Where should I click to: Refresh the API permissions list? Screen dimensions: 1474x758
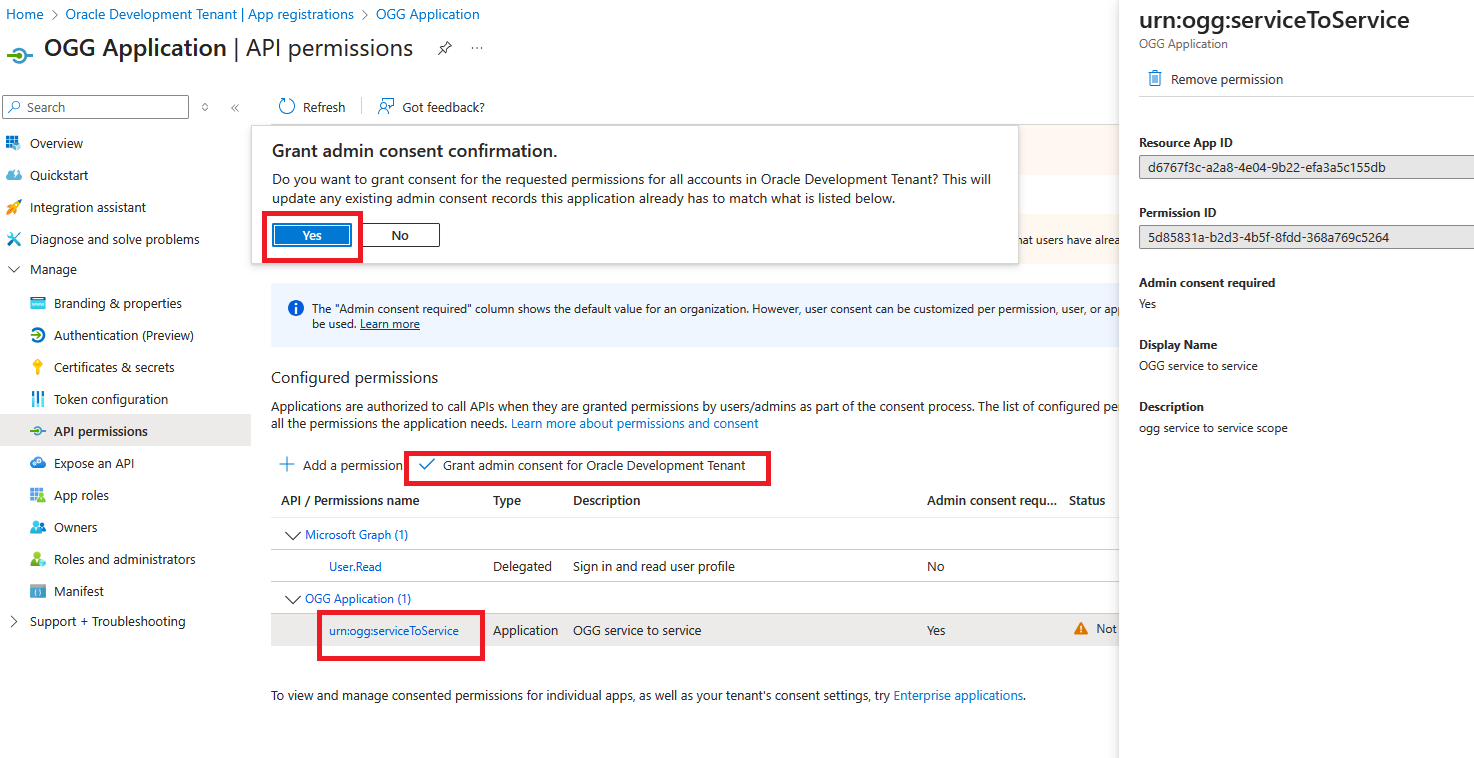click(311, 106)
